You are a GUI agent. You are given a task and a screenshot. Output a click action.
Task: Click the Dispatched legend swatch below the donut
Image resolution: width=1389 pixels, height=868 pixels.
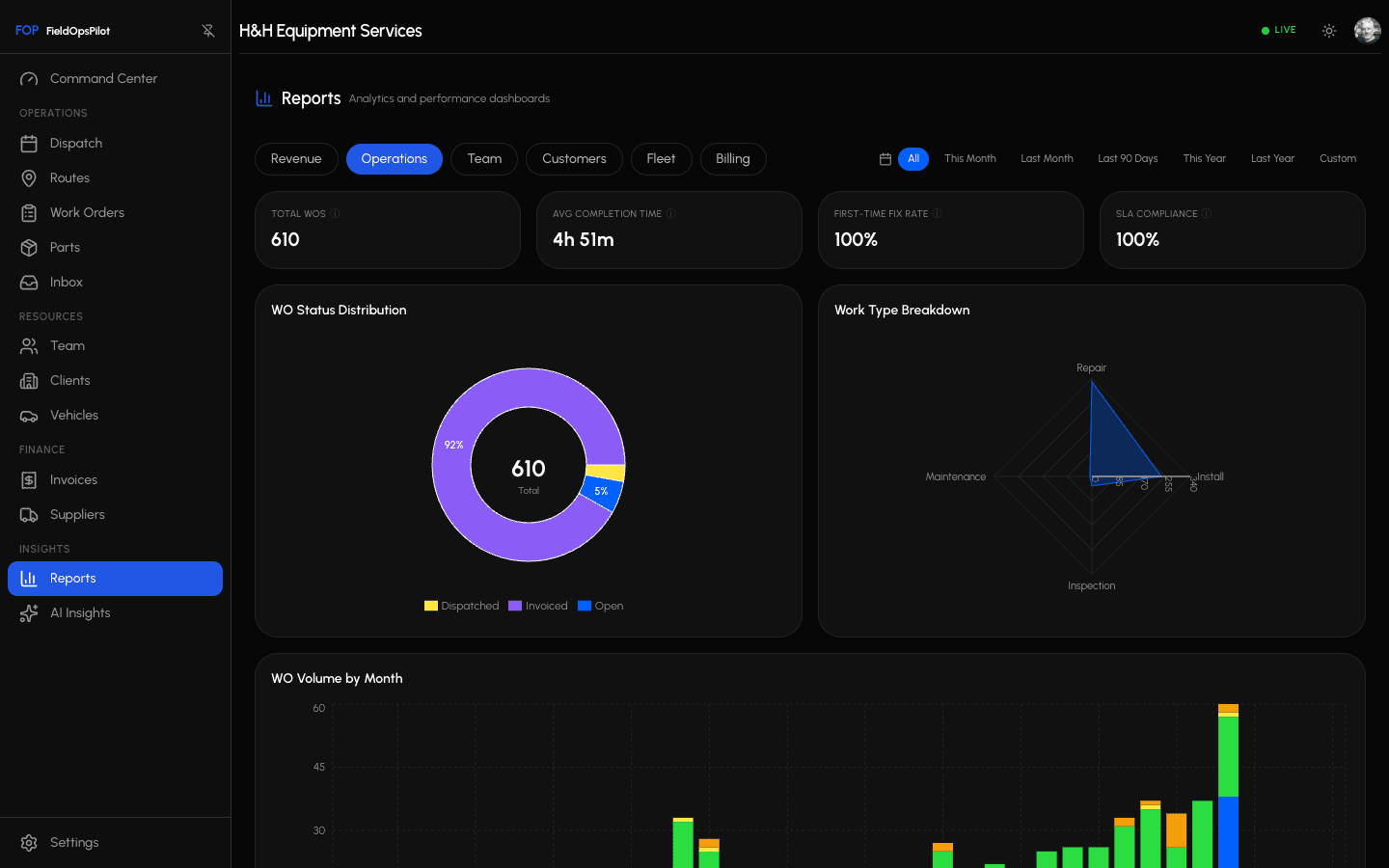[430, 606]
